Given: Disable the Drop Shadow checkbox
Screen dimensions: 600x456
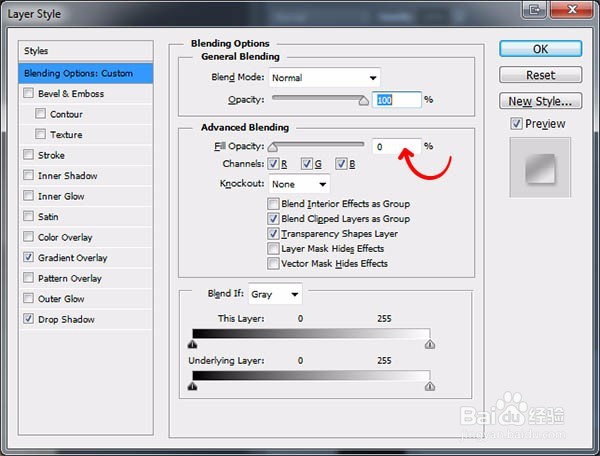Looking at the screenshot, I should 28,319.
